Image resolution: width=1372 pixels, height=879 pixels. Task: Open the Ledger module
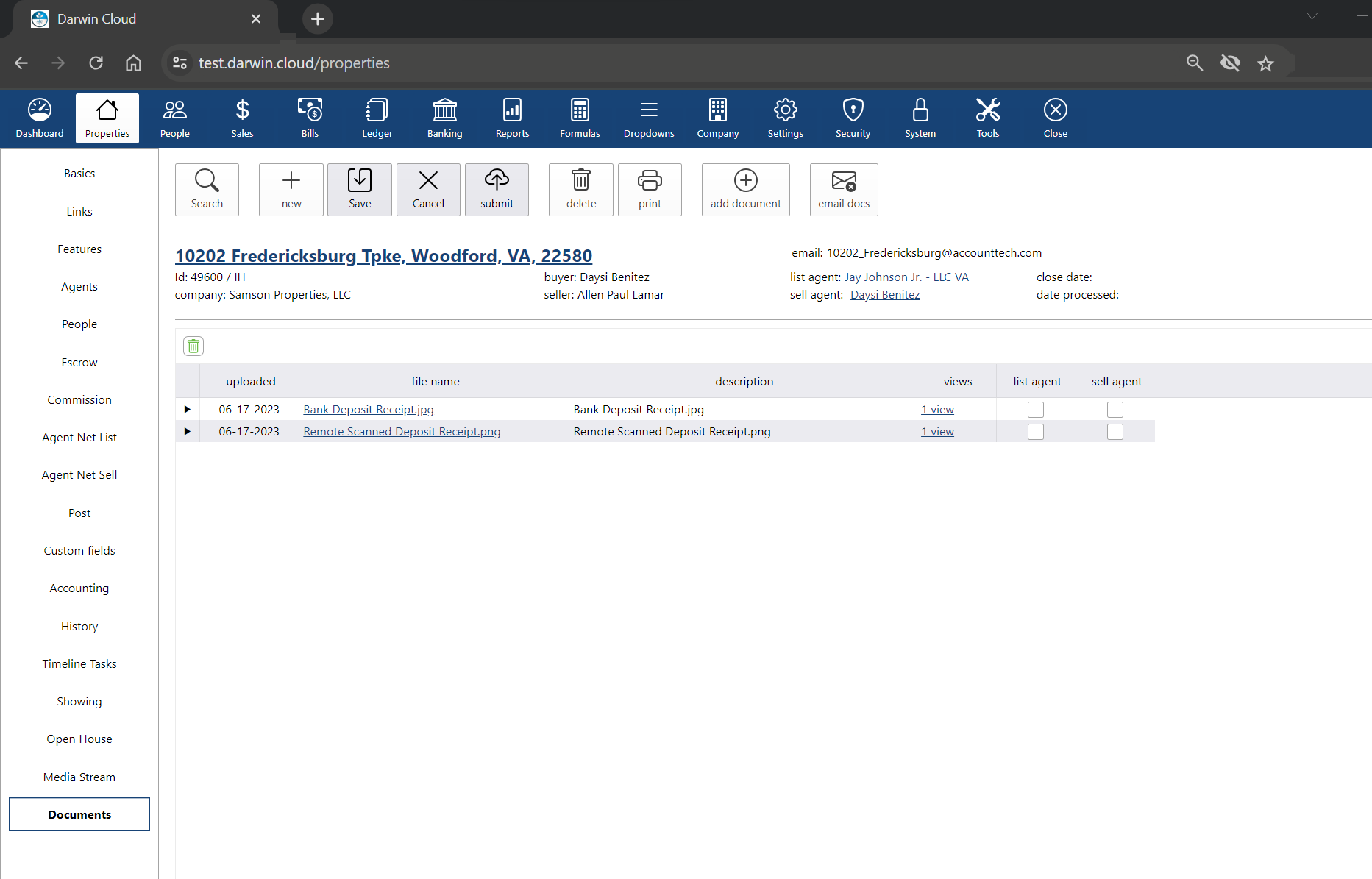pos(377,118)
